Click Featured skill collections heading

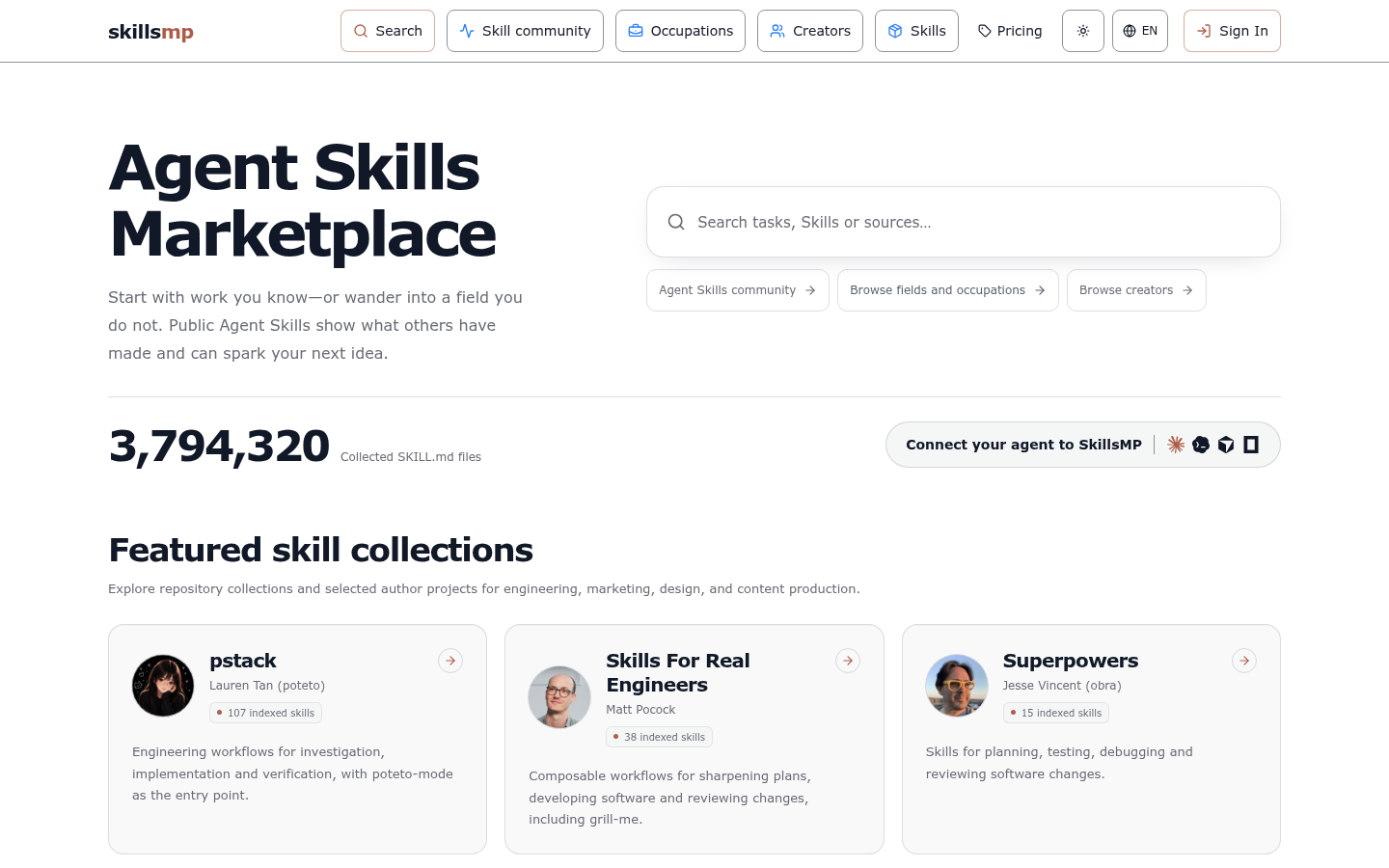point(321,550)
